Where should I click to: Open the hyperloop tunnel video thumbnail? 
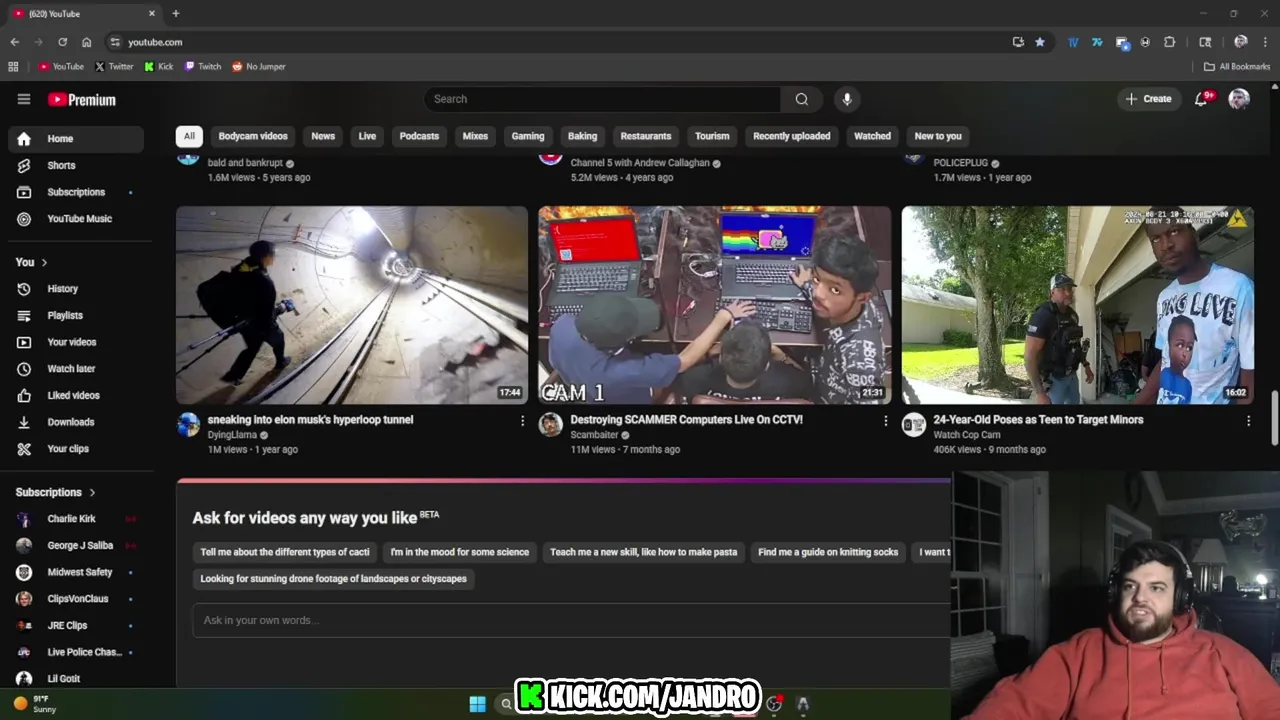[x=352, y=305]
